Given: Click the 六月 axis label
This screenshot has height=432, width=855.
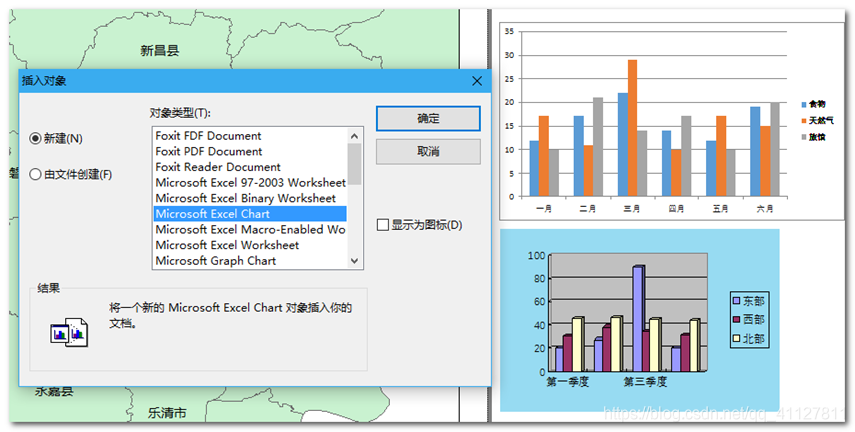Looking at the screenshot, I should pos(764,208).
